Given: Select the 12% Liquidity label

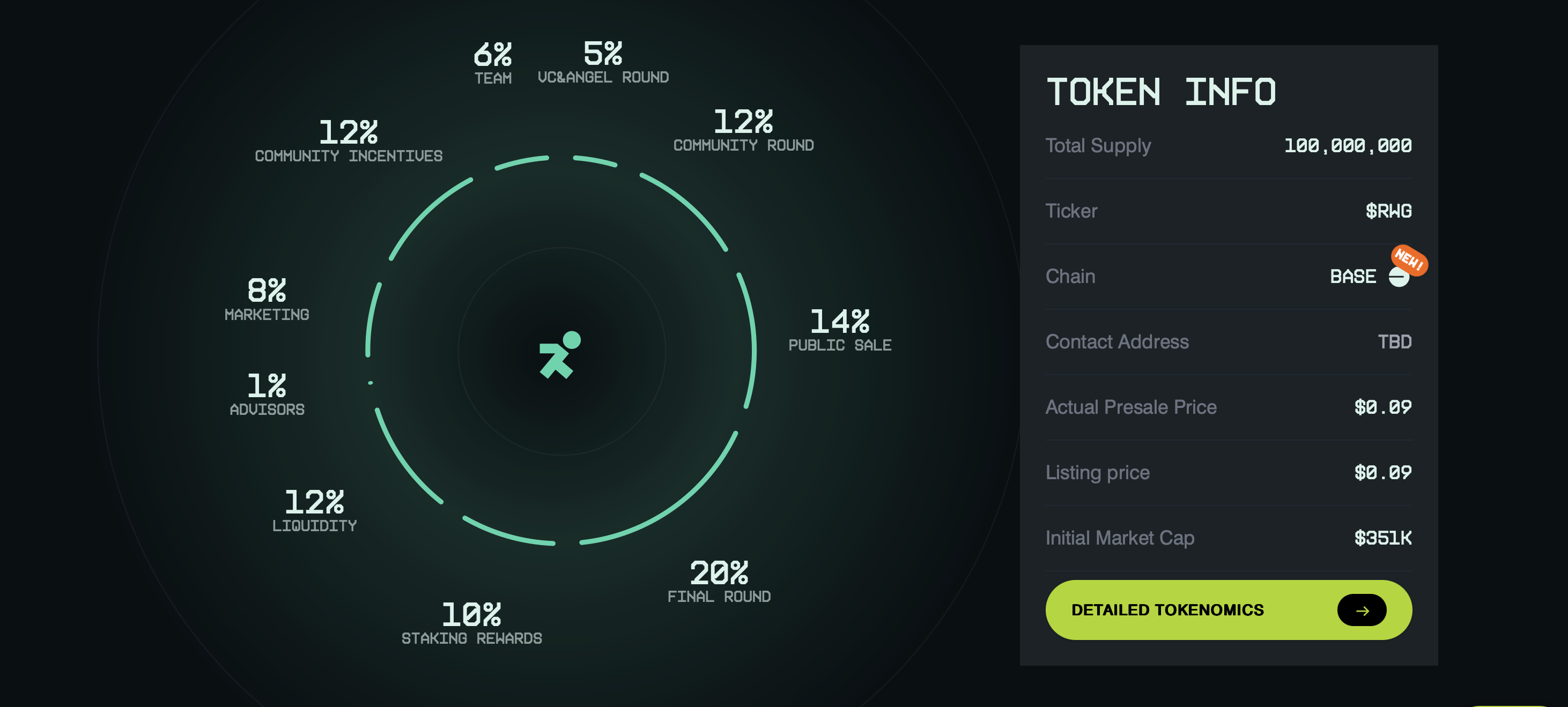Looking at the screenshot, I should pyautogui.click(x=314, y=510).
